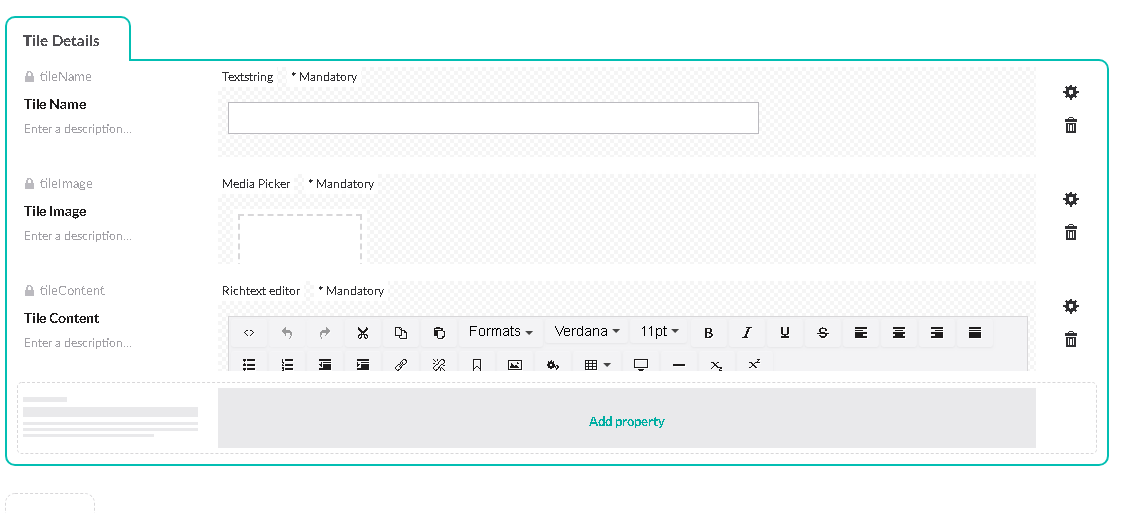This screenshot has width=1124, height=513.
Task: Toggle strikethrough formatting
Action: click(823, 332)
